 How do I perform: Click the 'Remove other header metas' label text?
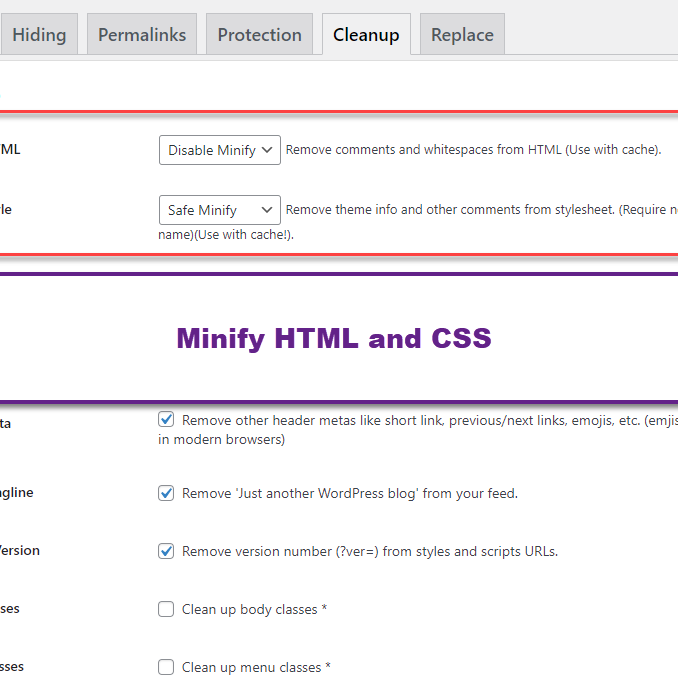(x=418, y=430)
